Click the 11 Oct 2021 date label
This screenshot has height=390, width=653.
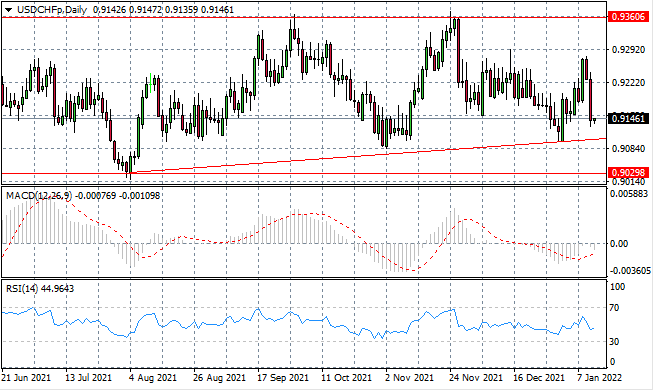point(346,378)
